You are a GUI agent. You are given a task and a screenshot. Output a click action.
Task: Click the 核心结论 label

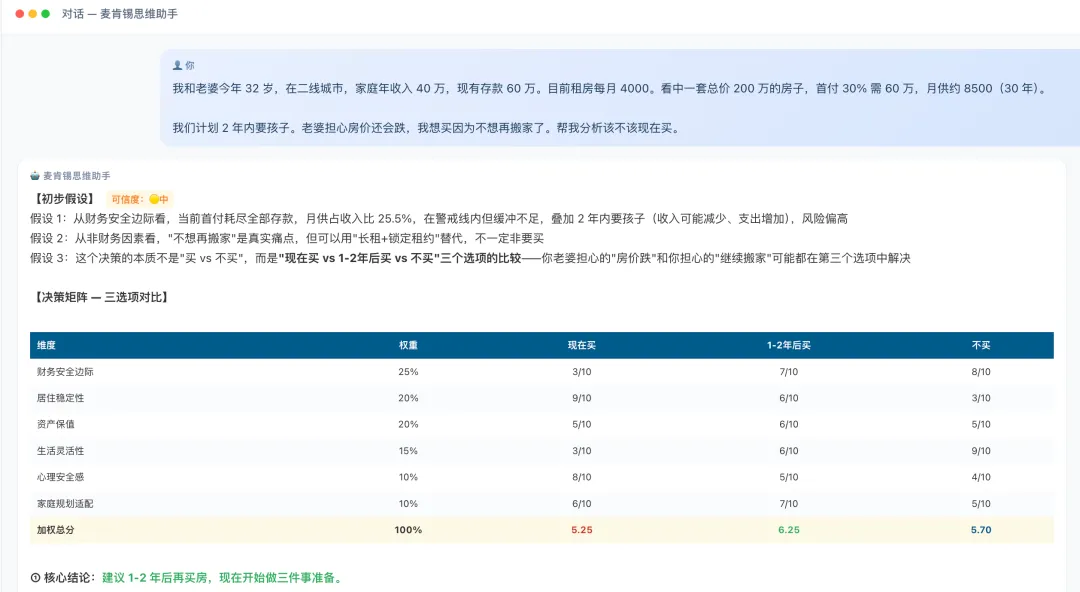coord(68,578)
